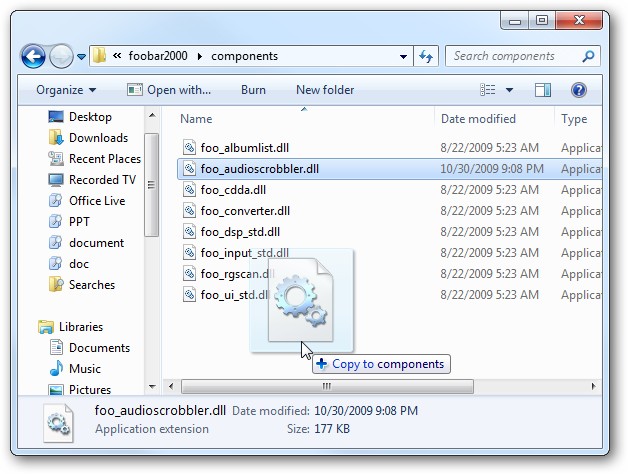Click Open with... in the toolbar

169,90
